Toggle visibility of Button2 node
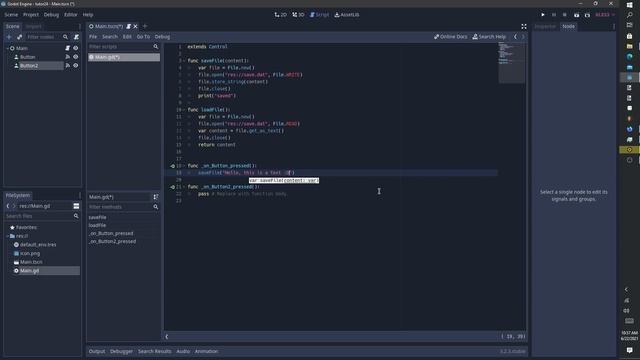The image size is (640, 360). tap(76, 65)
